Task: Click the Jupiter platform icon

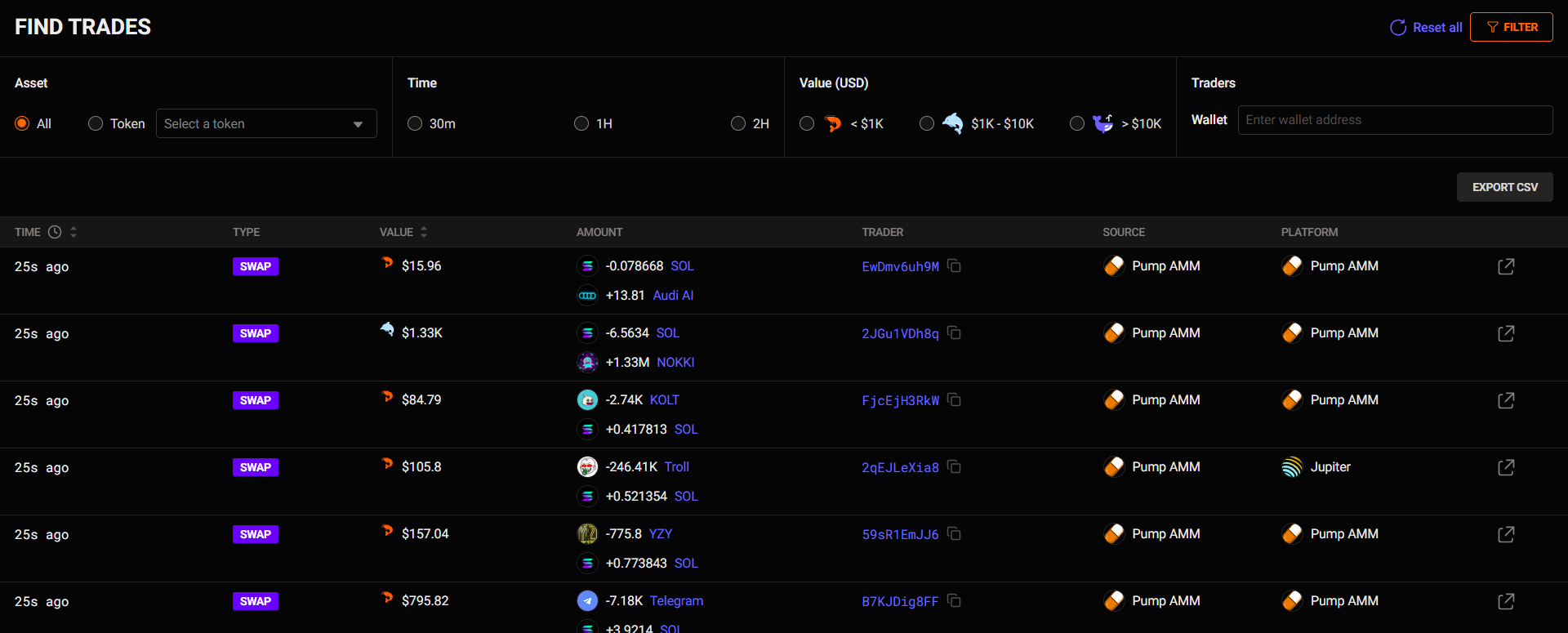Action: pos(1292,467)
